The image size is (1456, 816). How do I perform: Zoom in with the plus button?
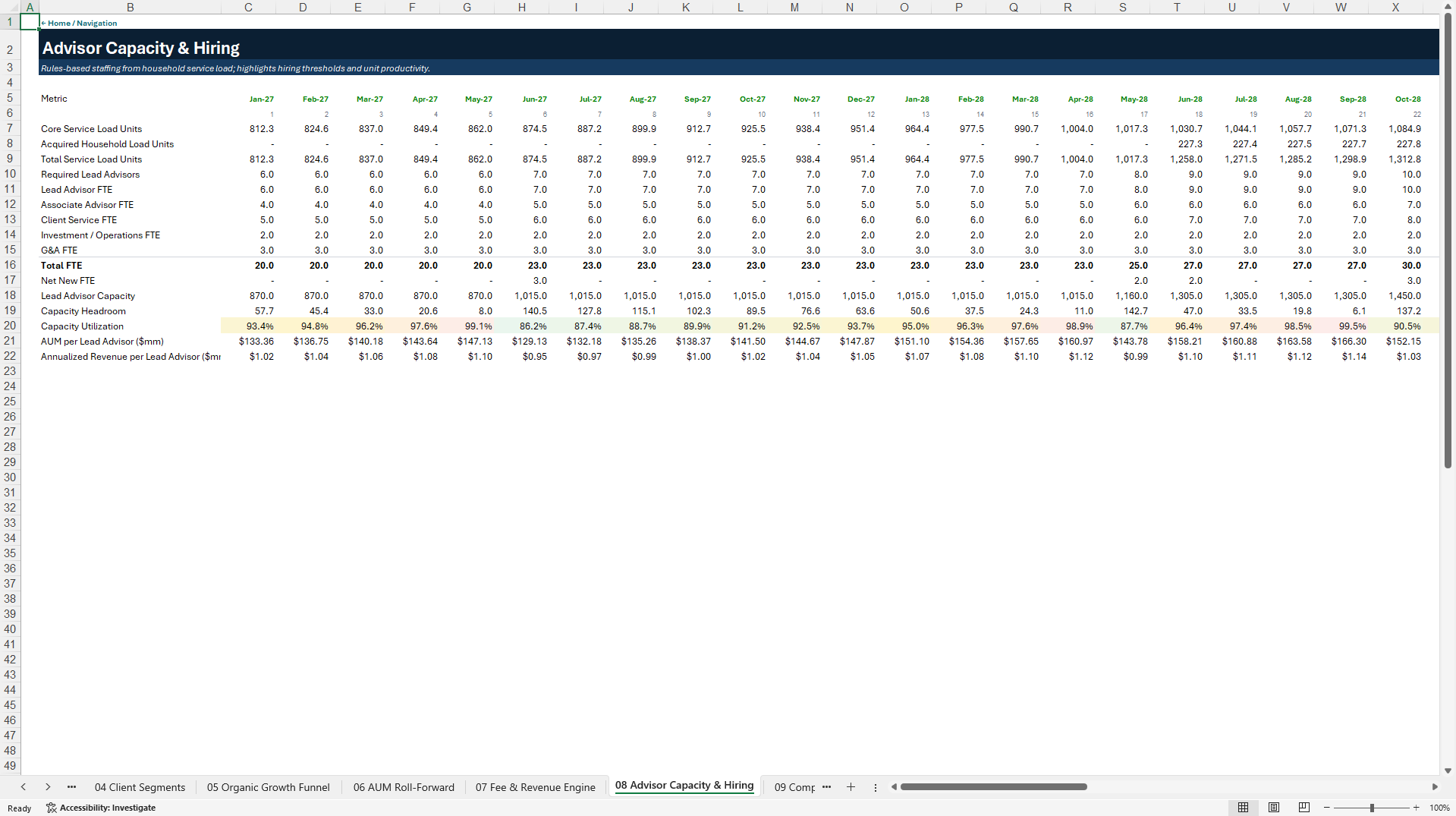(1416, 808)
